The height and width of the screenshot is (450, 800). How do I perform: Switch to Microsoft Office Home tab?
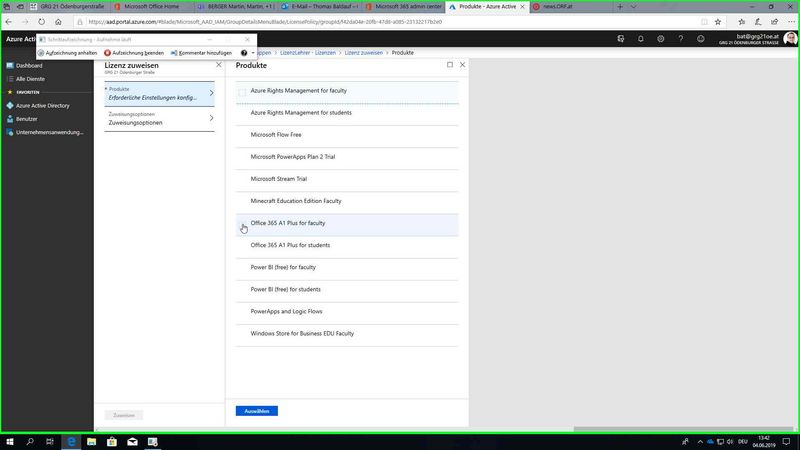pos(152,7)
